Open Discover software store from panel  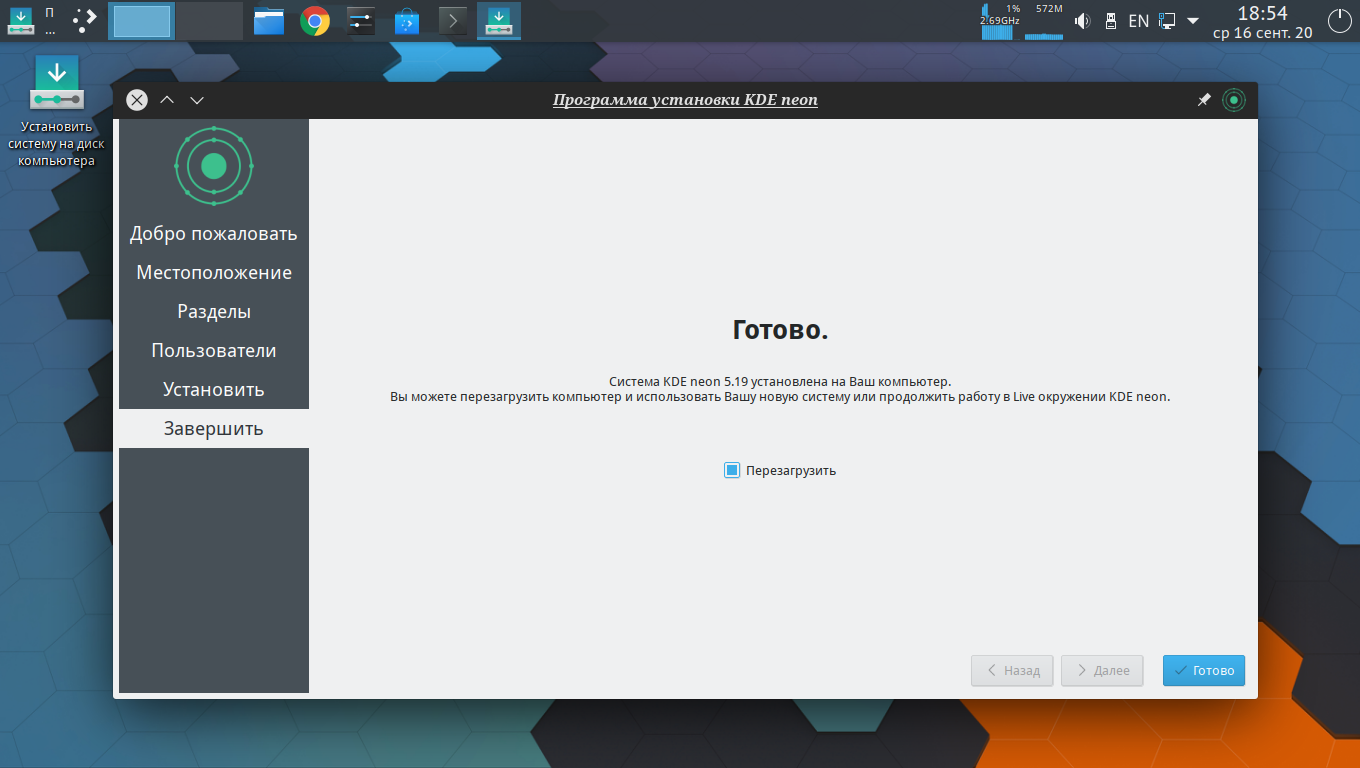pyautogui.click(x=407, y=20)
